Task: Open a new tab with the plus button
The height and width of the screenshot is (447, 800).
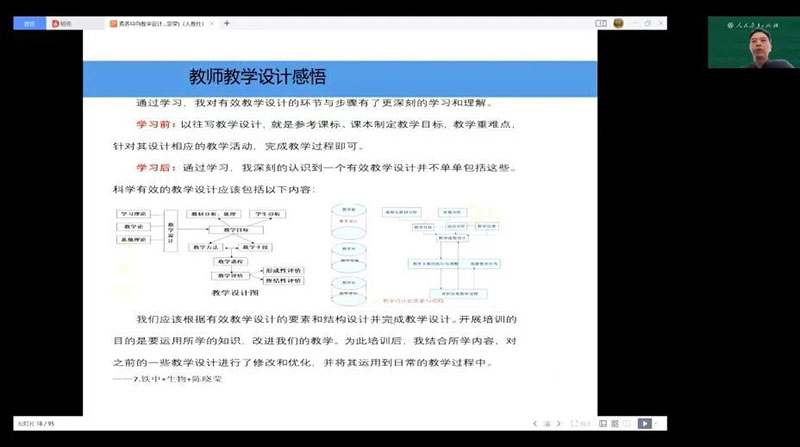Action: coord(227,23)
